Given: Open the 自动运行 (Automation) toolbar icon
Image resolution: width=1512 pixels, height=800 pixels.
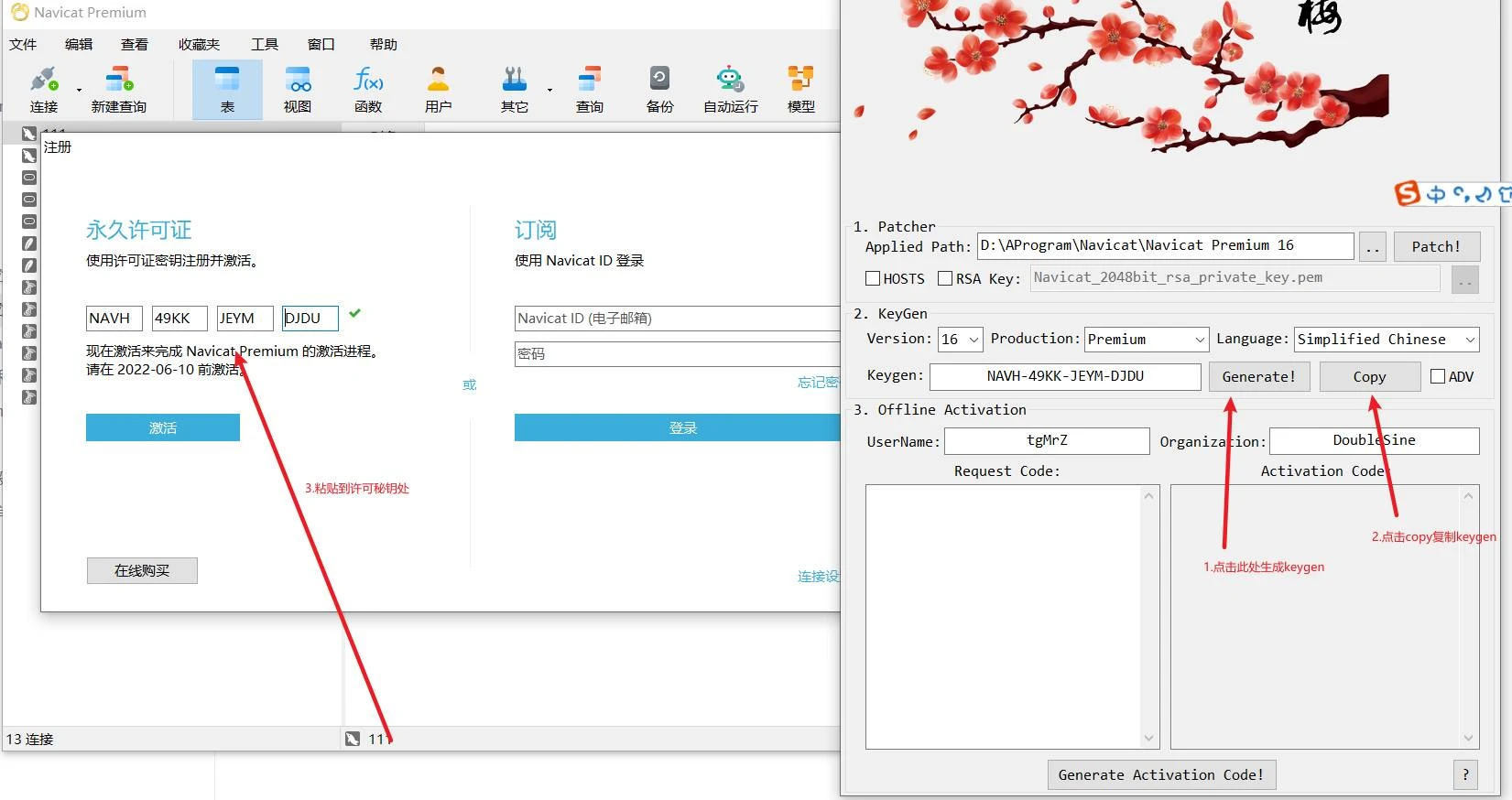Looking at the screenshot, I should point(731,89).
